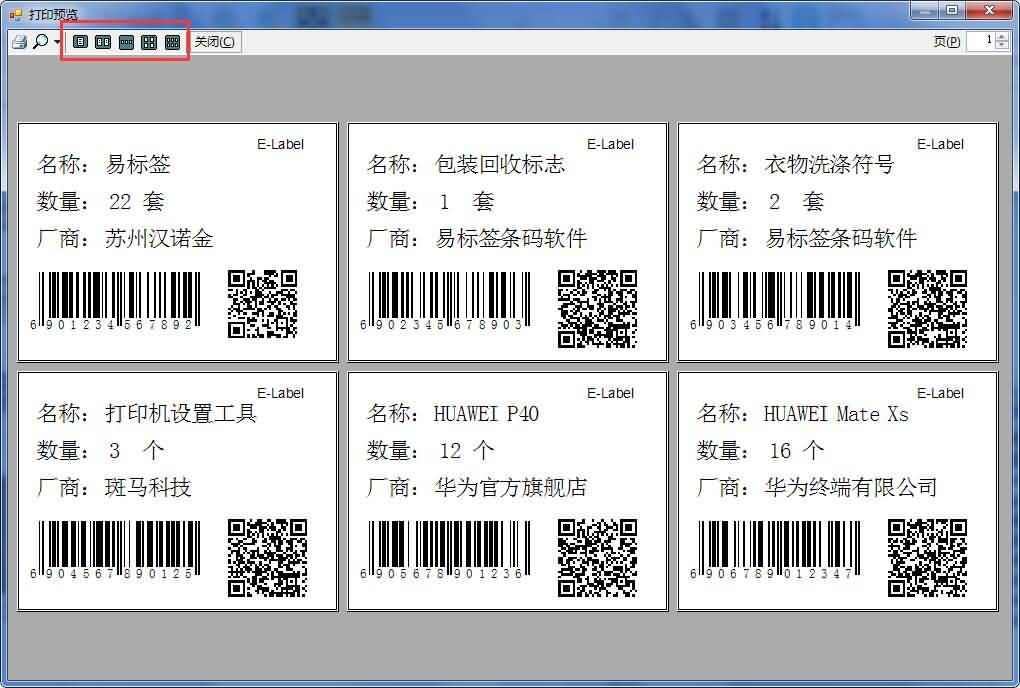The image size is (1020, 688).
Task: Increase page number with up spinner
Action: pyautogui.click(x=1002, y=37)
